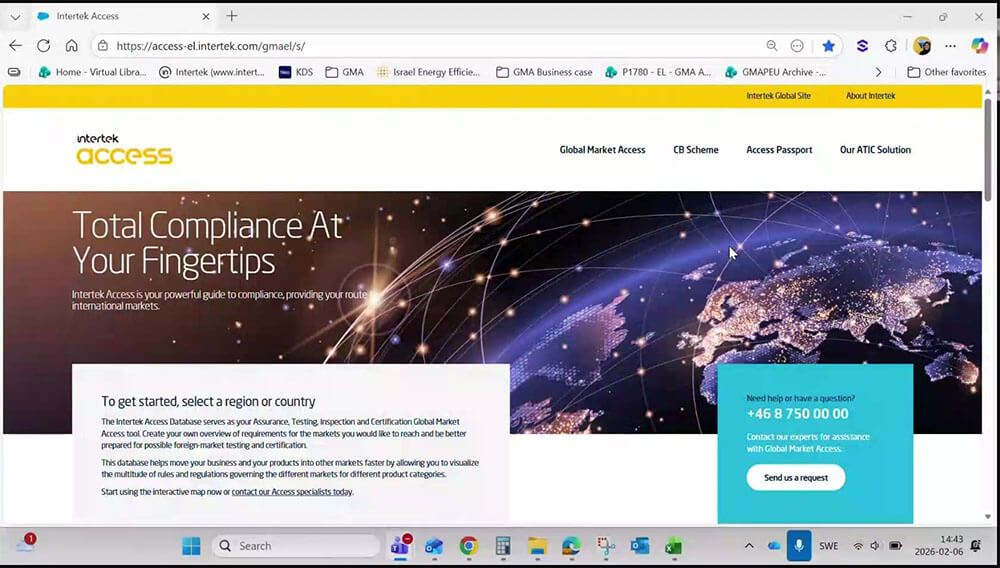Click the battery tray icon

[895, 546]
